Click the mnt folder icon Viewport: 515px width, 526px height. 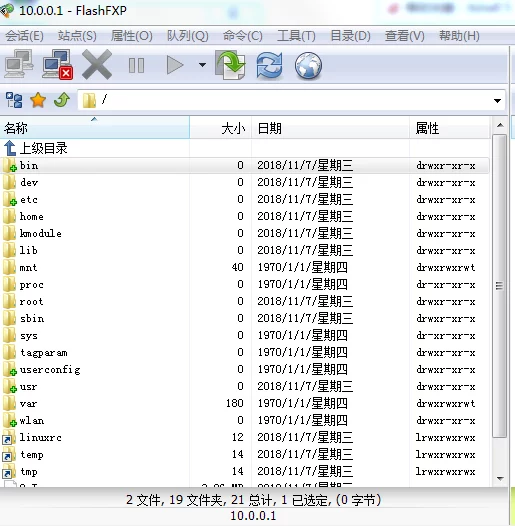pos(9,267)
